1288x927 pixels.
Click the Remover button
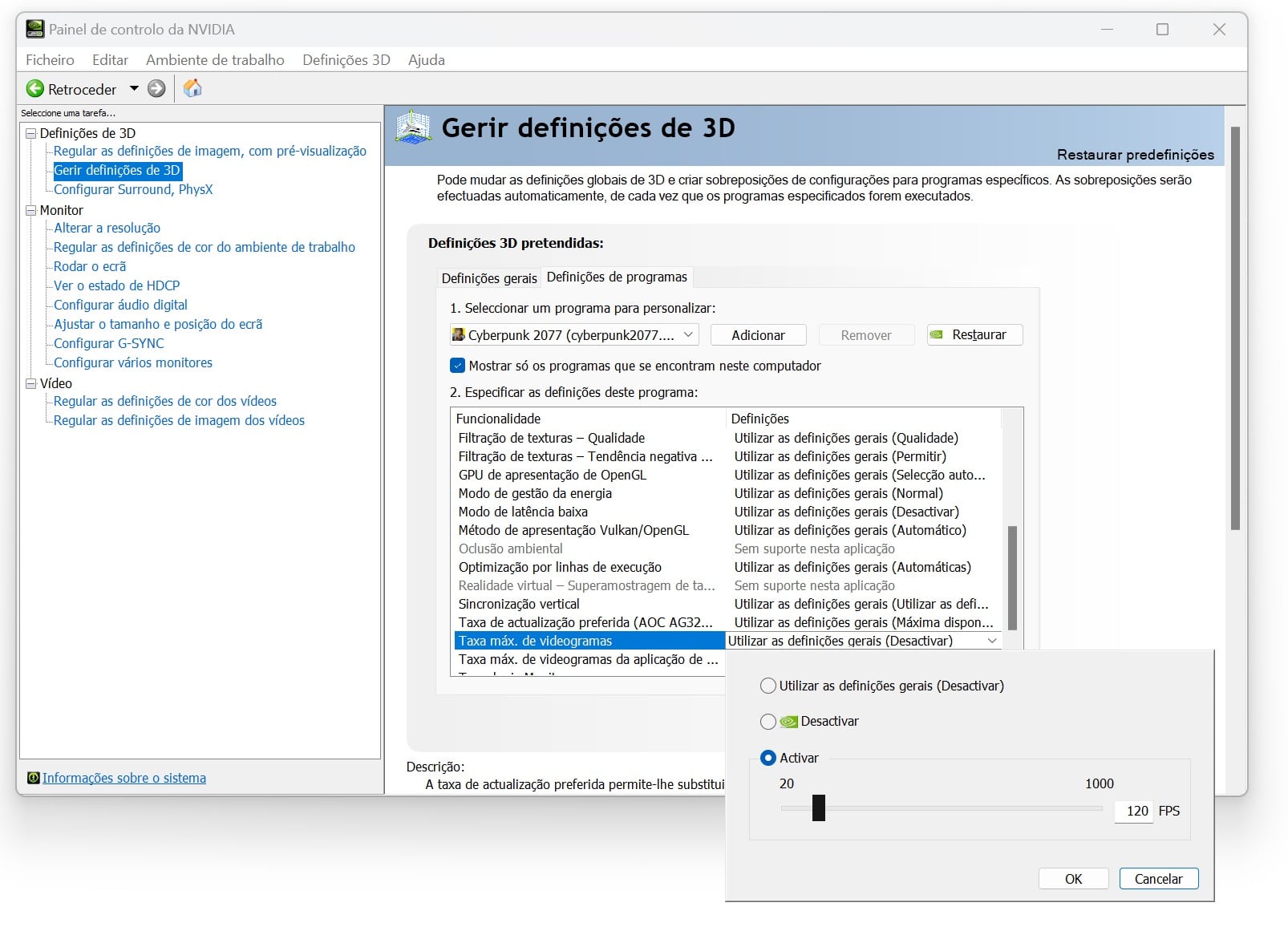pos(866,335)
